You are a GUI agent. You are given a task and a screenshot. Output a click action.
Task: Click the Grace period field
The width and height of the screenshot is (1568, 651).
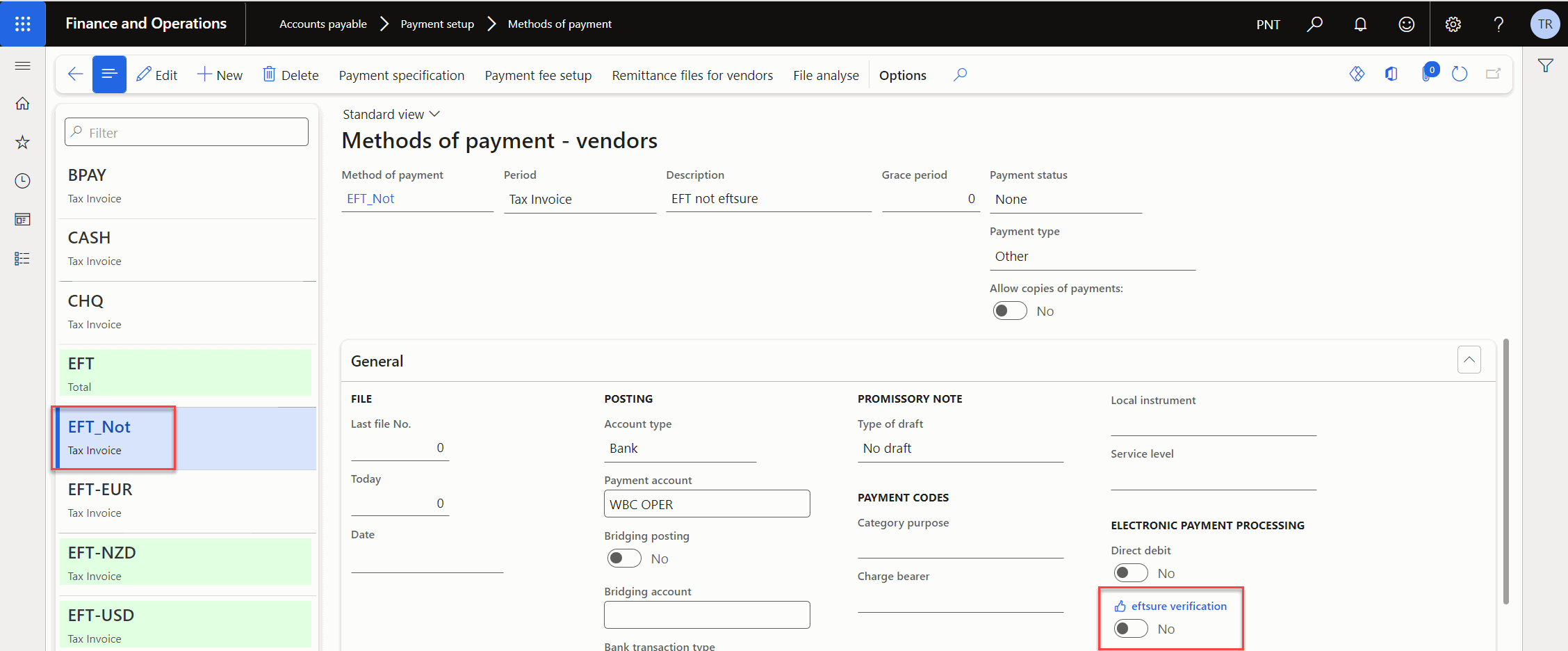[931, 199]
